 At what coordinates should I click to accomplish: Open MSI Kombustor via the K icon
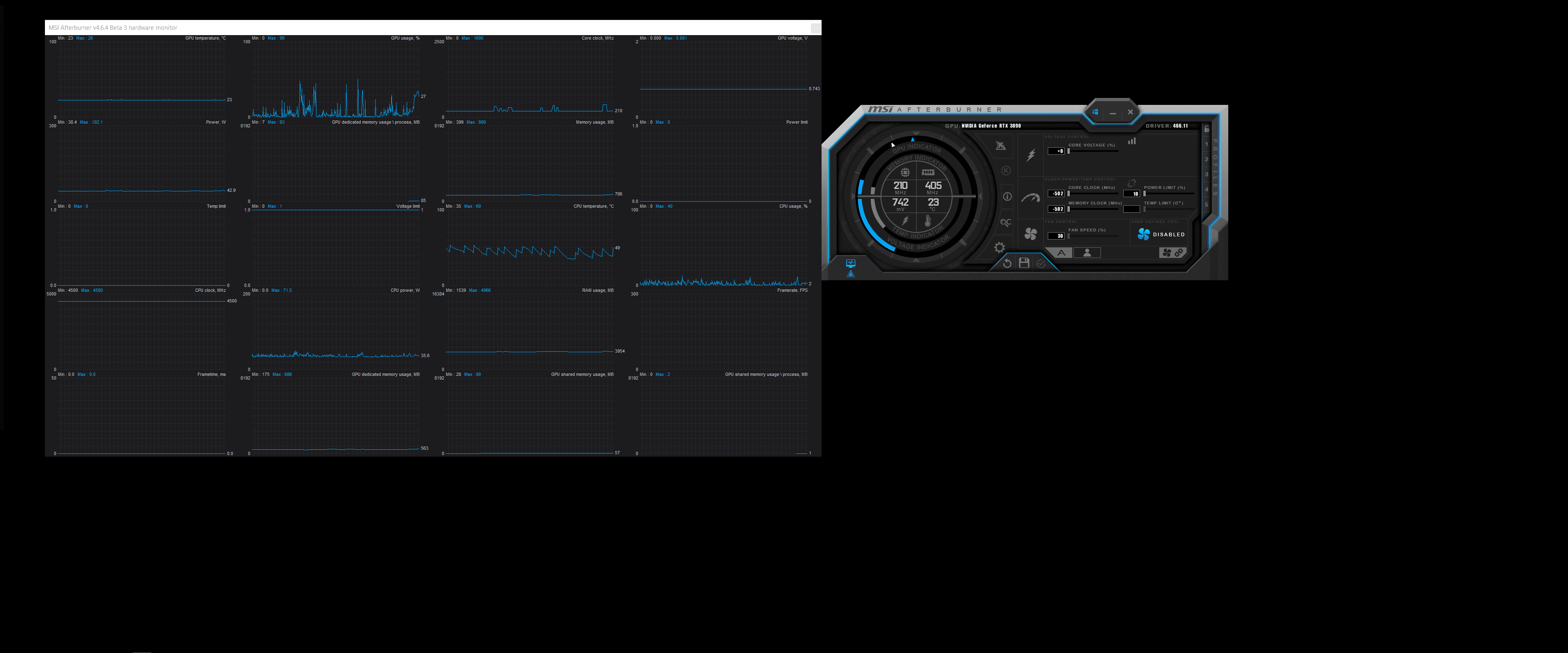point(1006,171)
